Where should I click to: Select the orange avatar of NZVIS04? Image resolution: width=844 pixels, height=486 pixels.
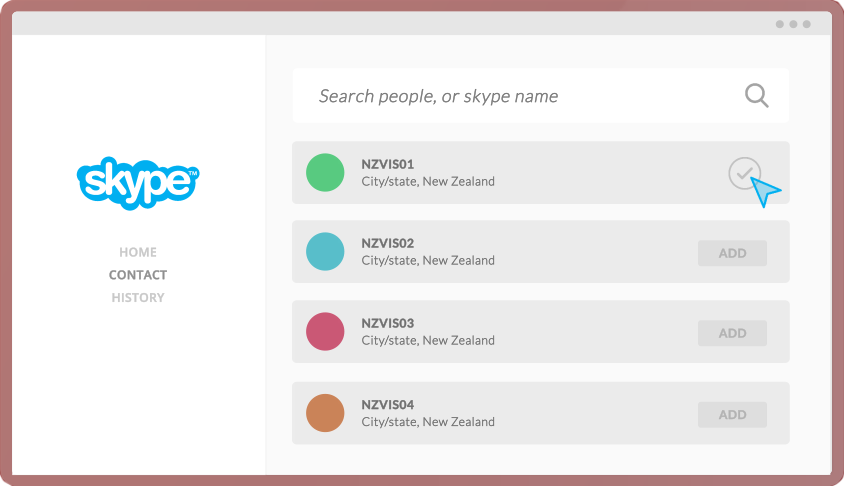click(x=325, y=413)
